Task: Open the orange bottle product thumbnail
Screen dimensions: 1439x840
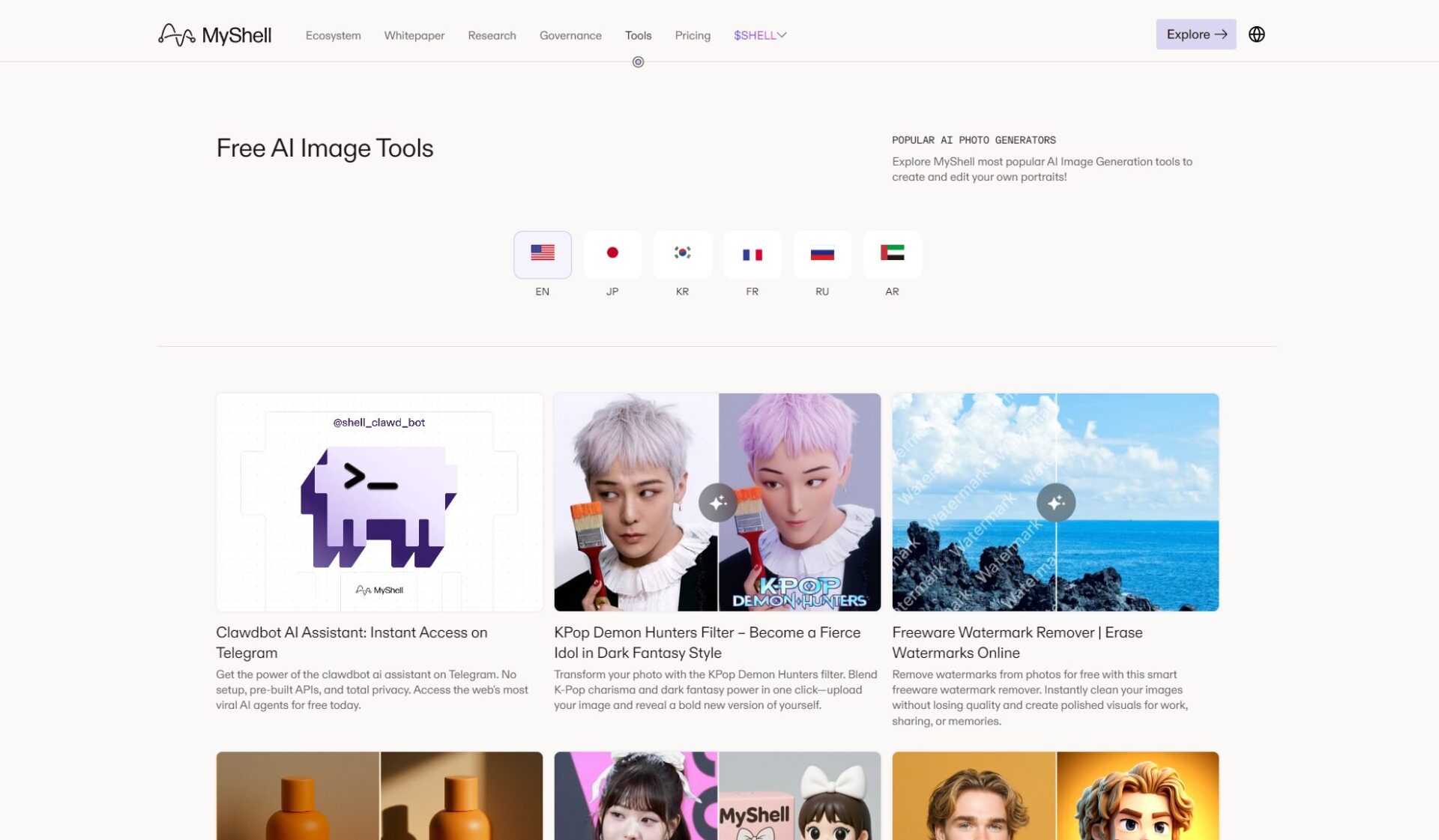Action: 379,796
